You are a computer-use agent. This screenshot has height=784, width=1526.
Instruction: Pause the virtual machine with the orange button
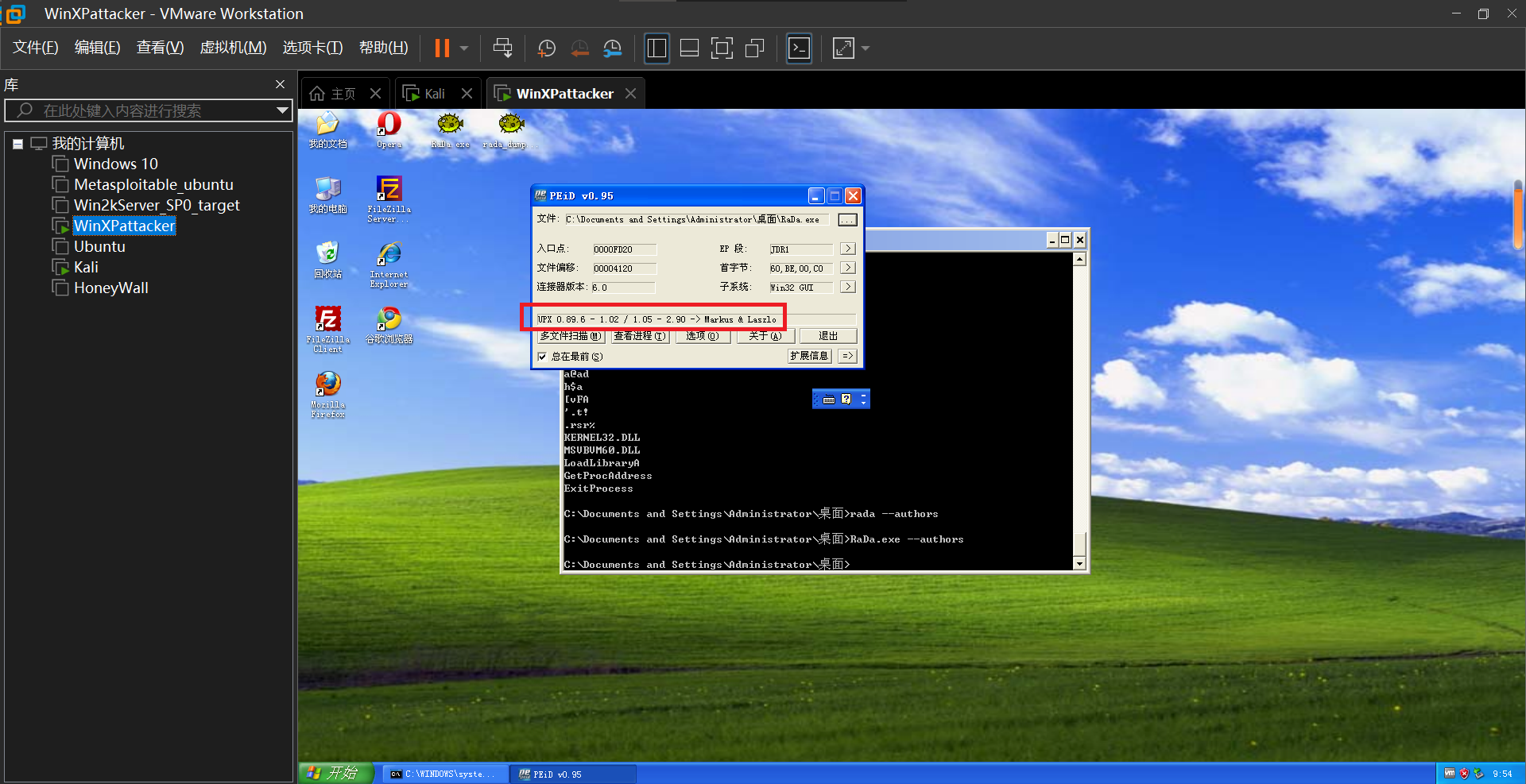(x=442, y=48)
